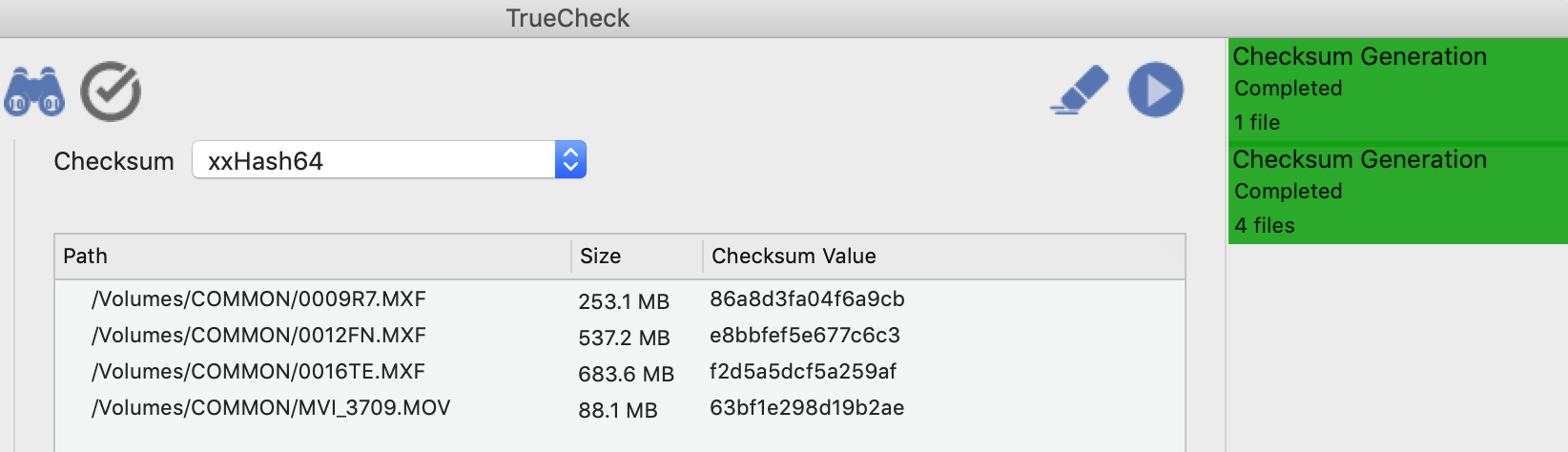Sort by the Size column header
This screenshot has height=452, width=1568.
click(x=637, y=257)
